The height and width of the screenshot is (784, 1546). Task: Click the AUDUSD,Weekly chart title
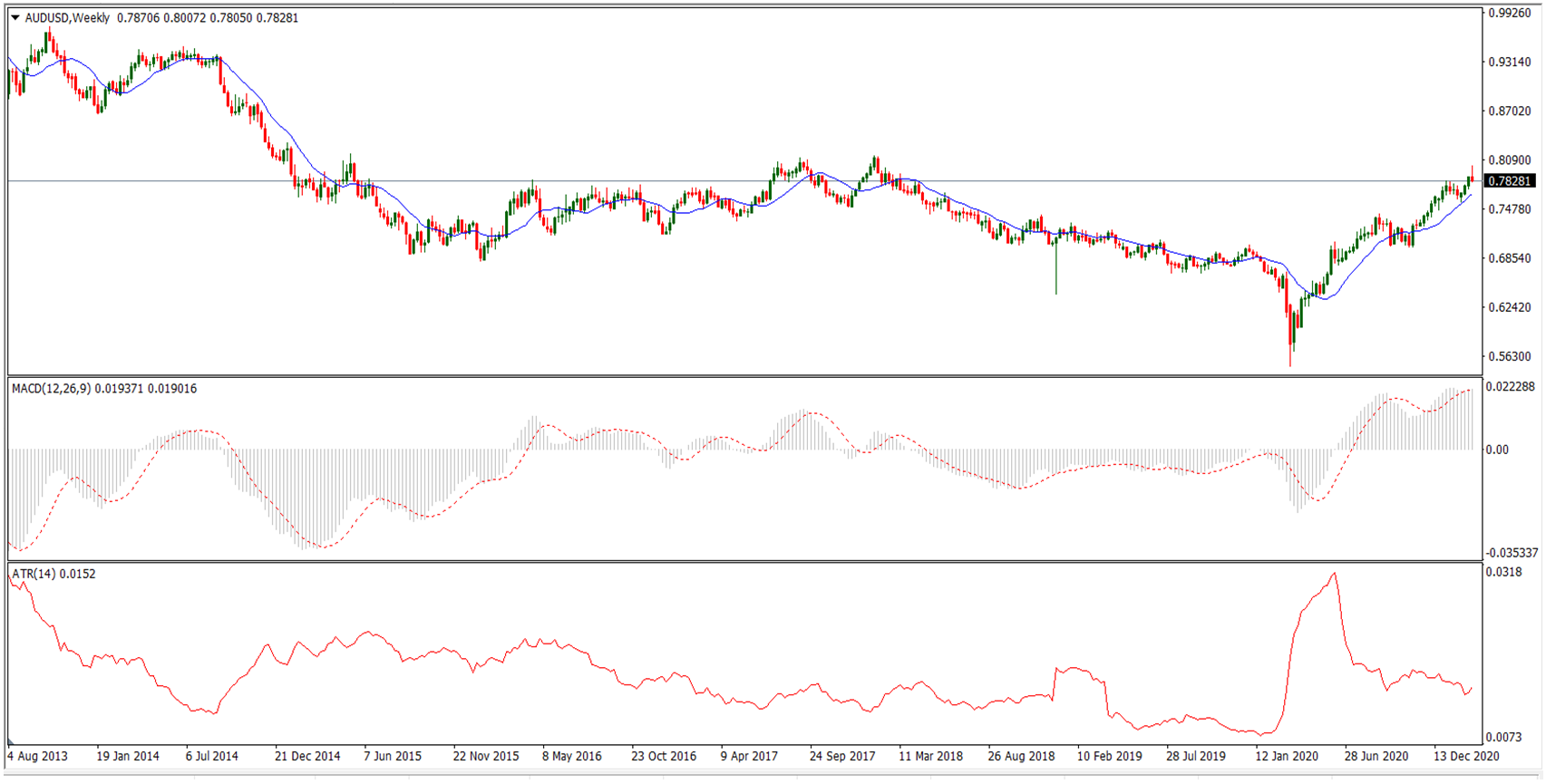(68, 18)
